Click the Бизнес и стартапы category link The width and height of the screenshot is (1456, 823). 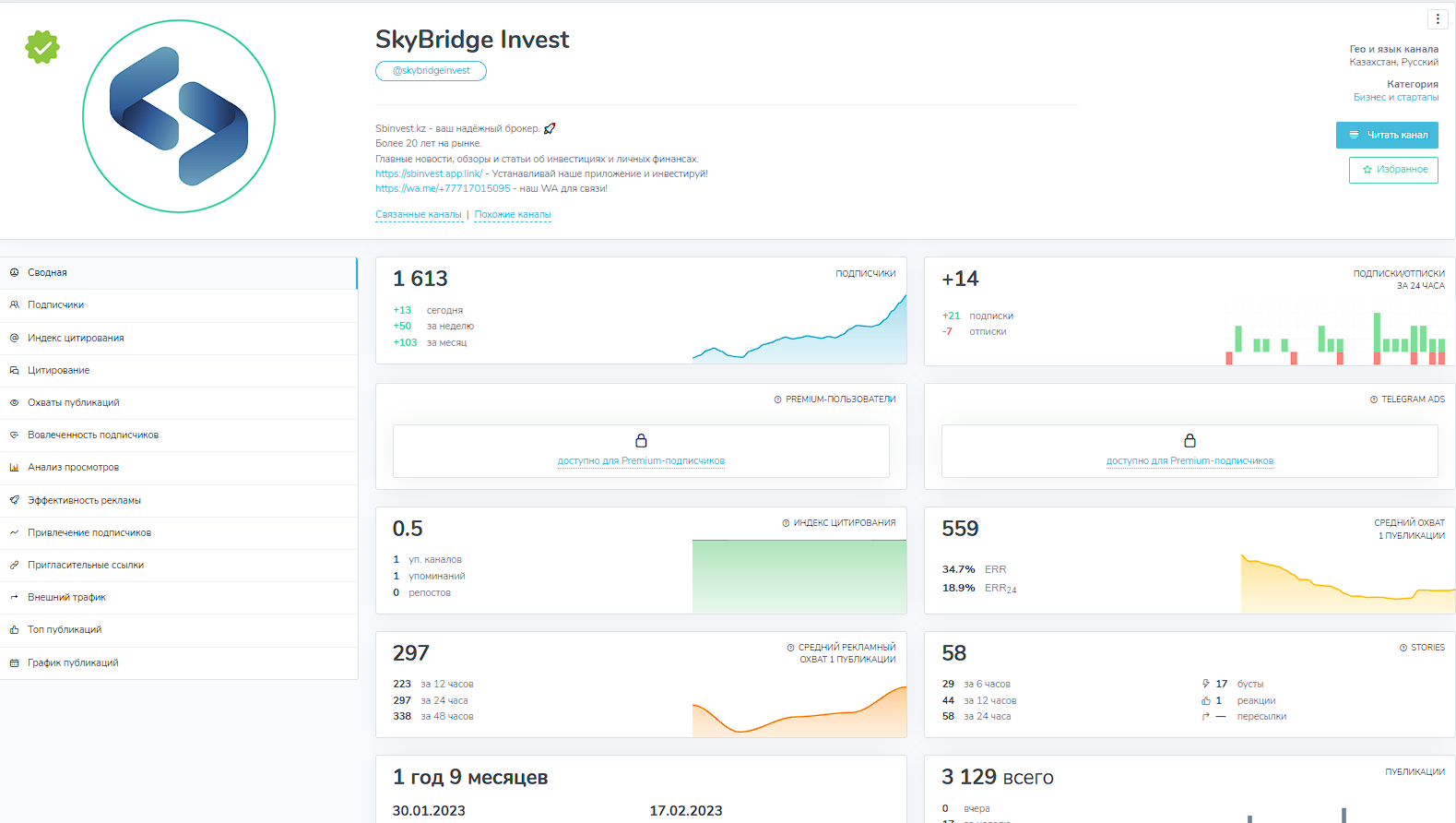1395,97
